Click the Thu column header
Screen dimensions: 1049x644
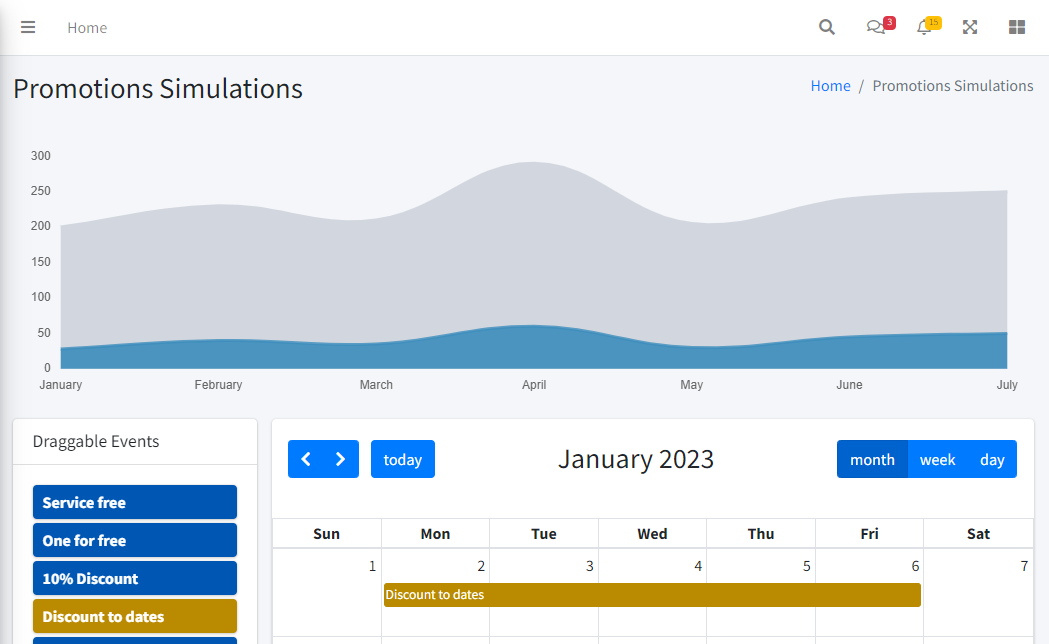coord(761,534)
